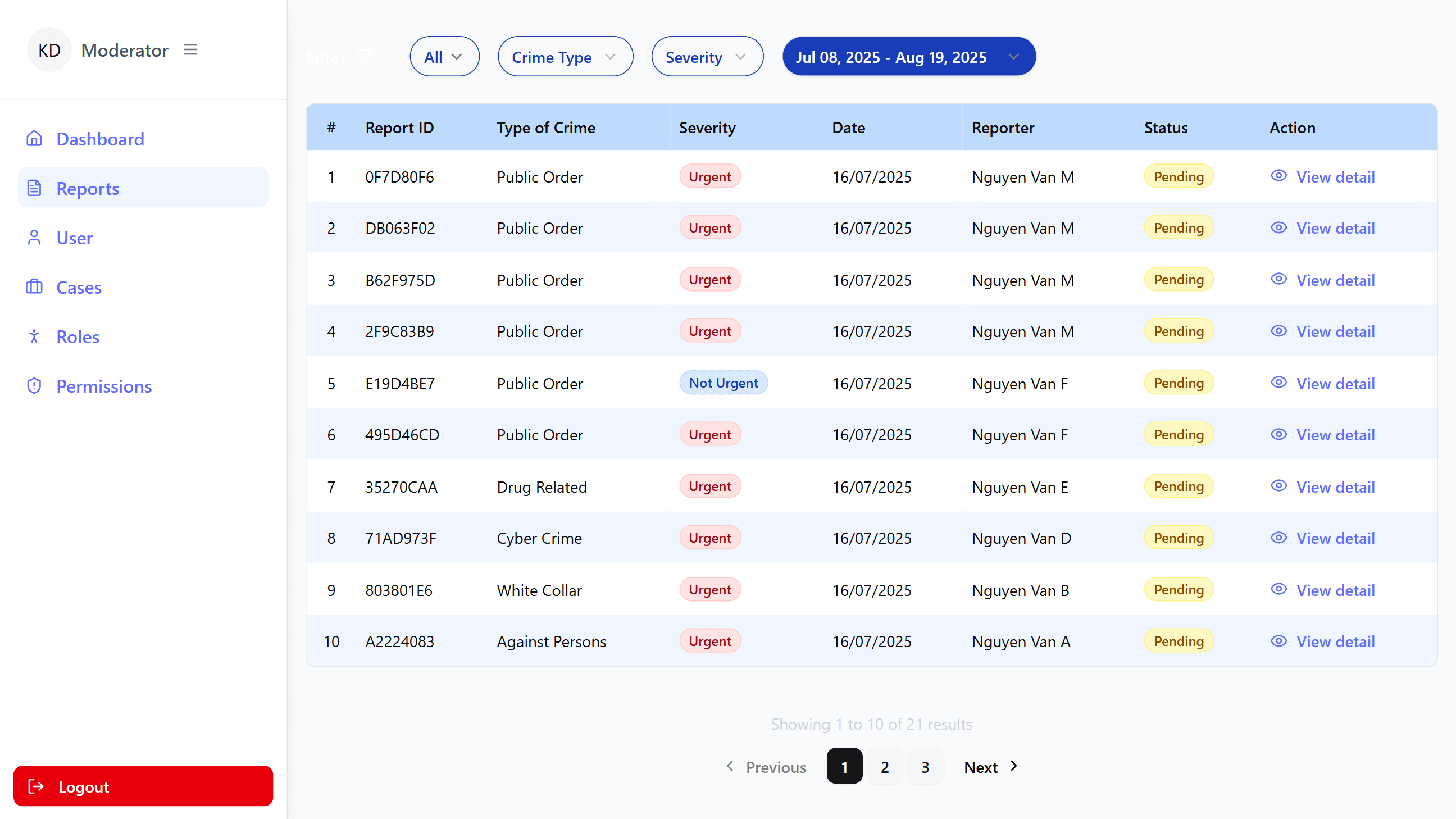This screenshot has height=819, width=1456.
Task: Click the hamburger menu icon beside Moderator
Action: pos(190,50)
